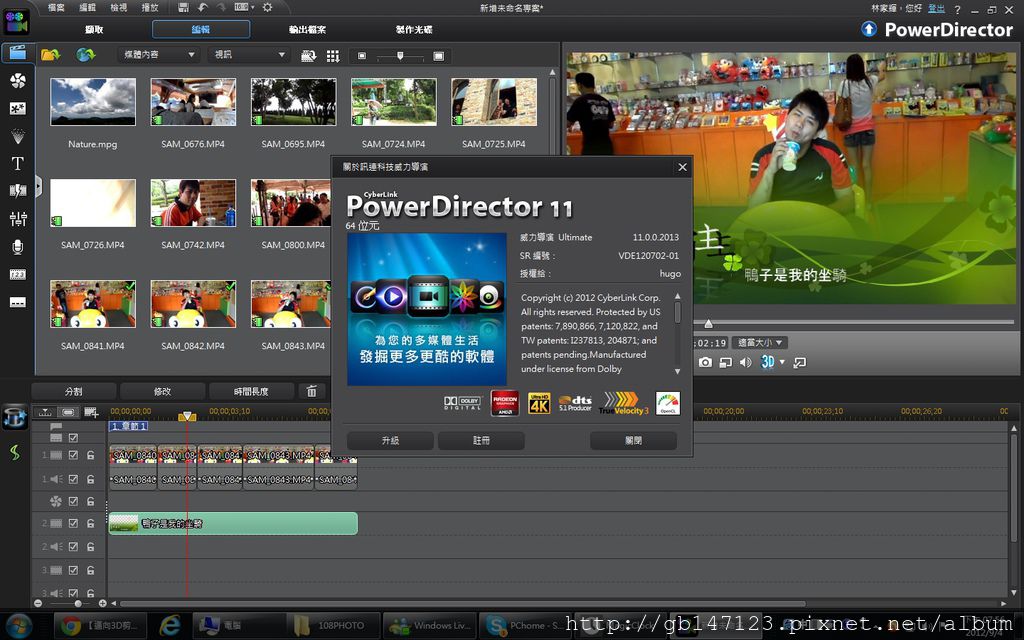Click the 分割 split button
Image resolution: width=1024 pixels, height=640 pixels.
[x=74, y=391]
